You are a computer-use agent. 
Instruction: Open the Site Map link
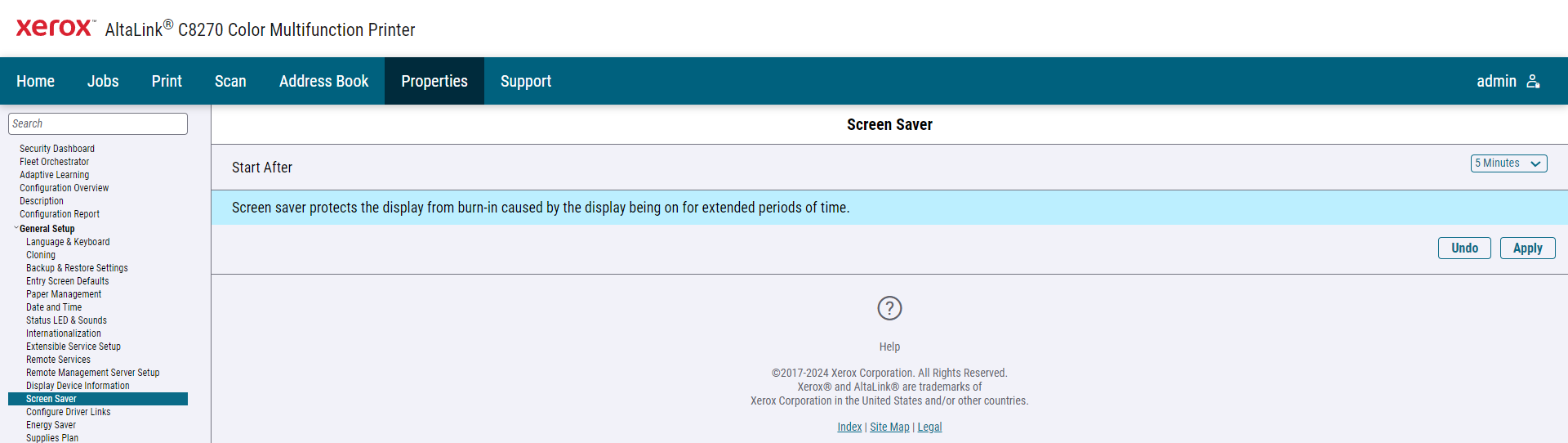click(x=889, y=427)
